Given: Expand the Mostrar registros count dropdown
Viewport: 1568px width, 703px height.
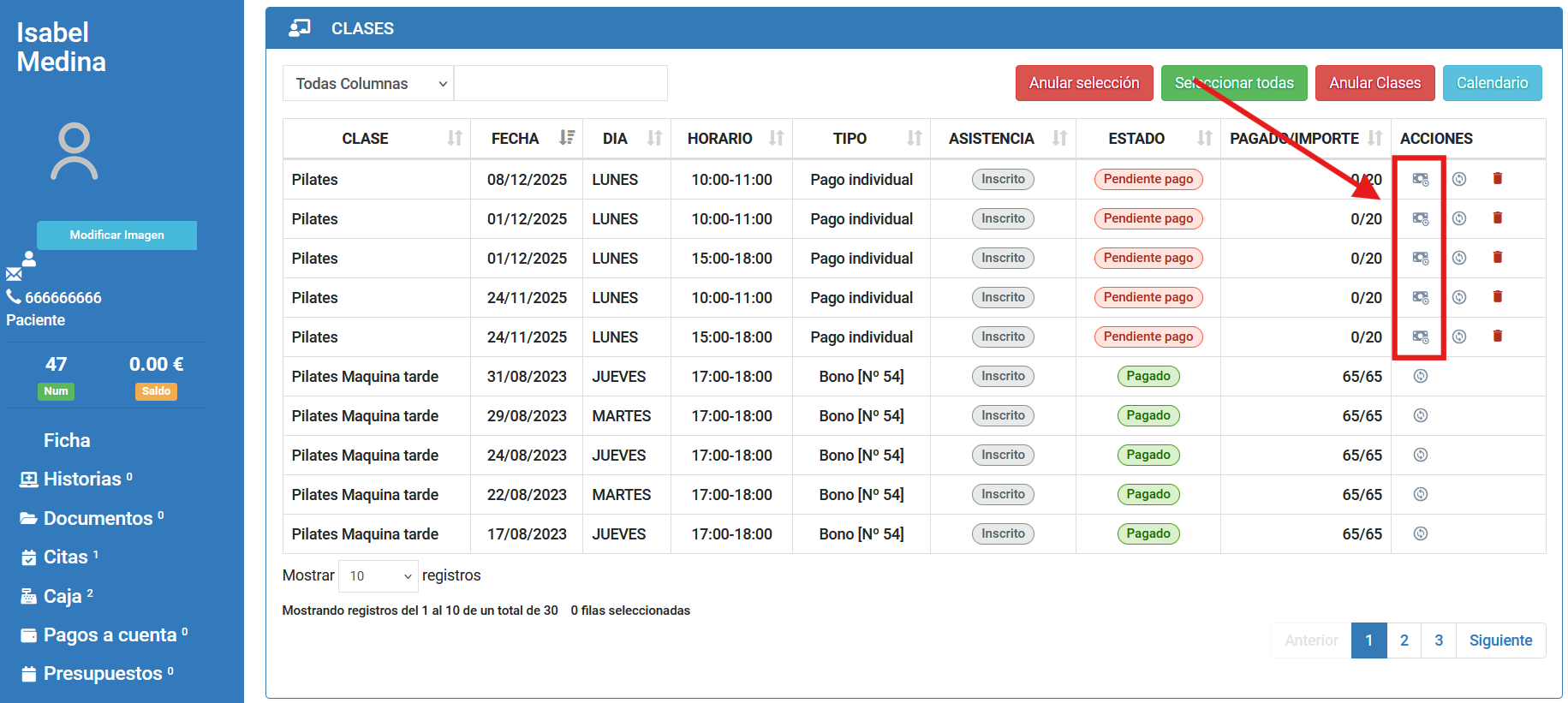Looking at the screenshot, I should coord(378,576).
